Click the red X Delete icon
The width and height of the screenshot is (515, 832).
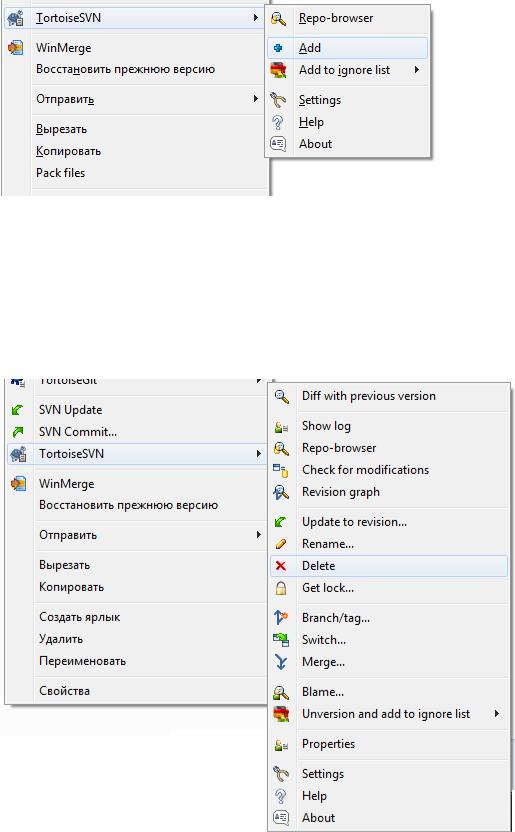click(281, 566)
